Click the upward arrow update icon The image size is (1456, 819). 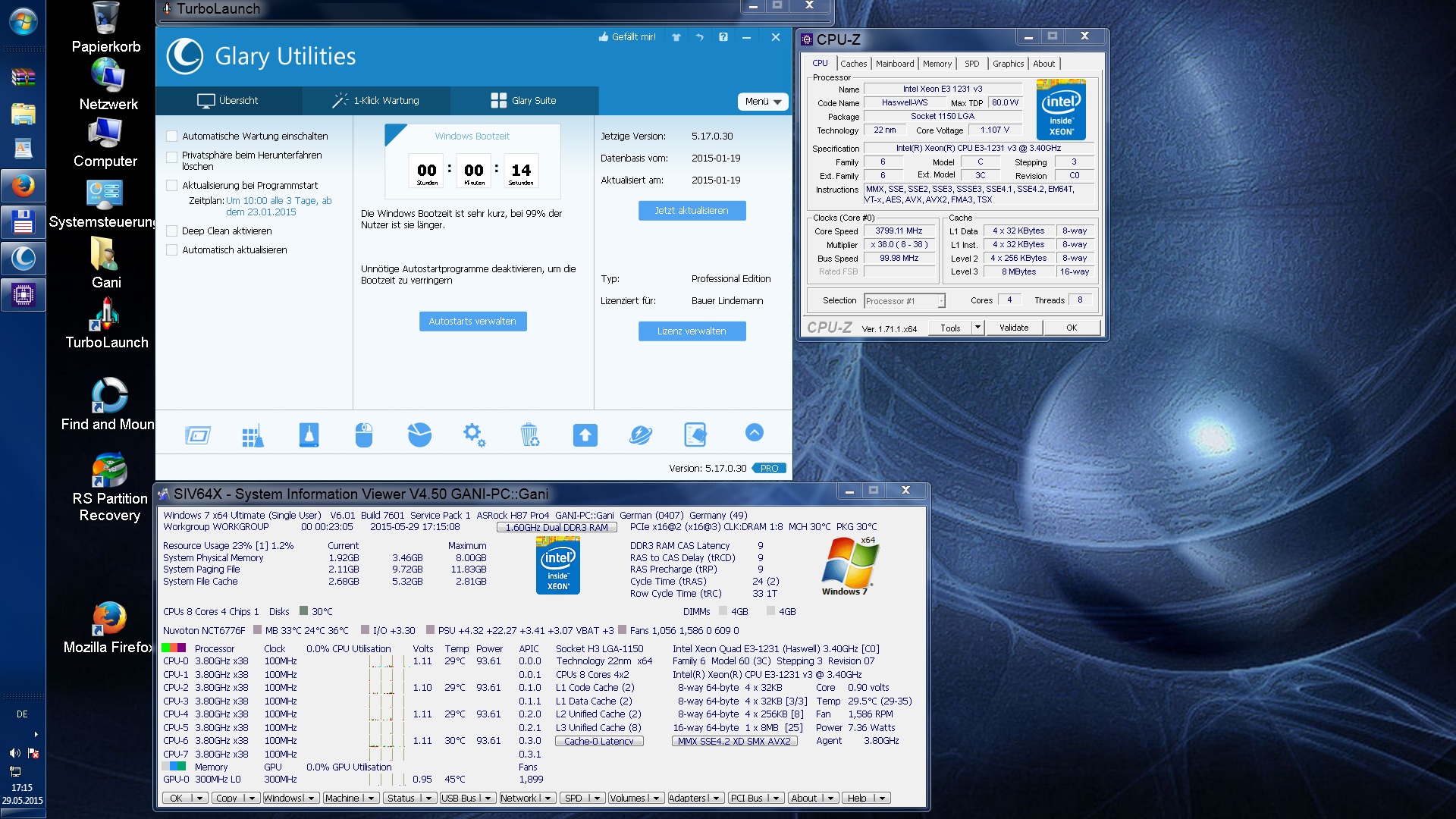coord(585,435)
